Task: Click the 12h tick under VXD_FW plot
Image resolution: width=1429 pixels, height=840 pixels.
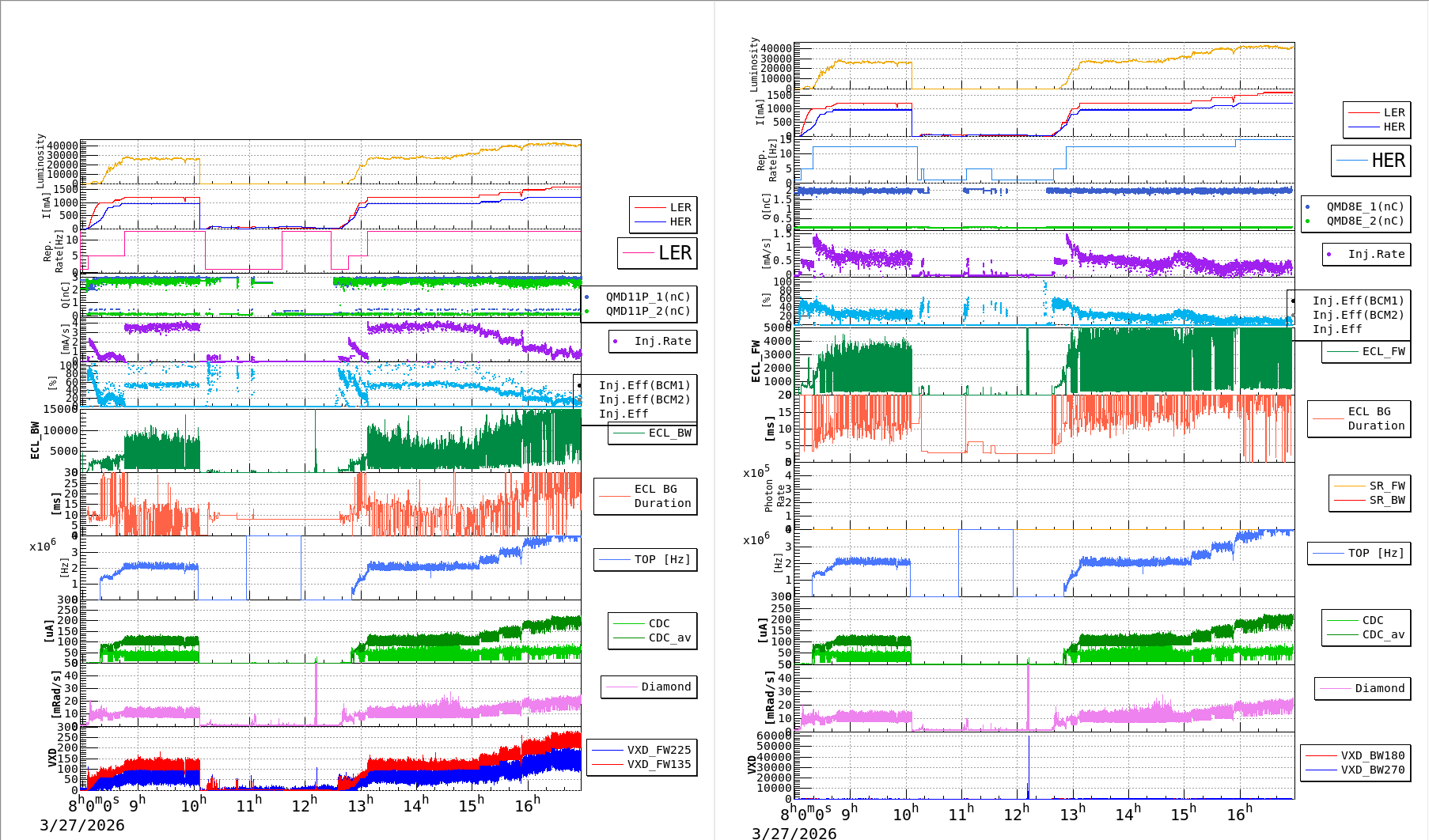Action: [305, 805]
